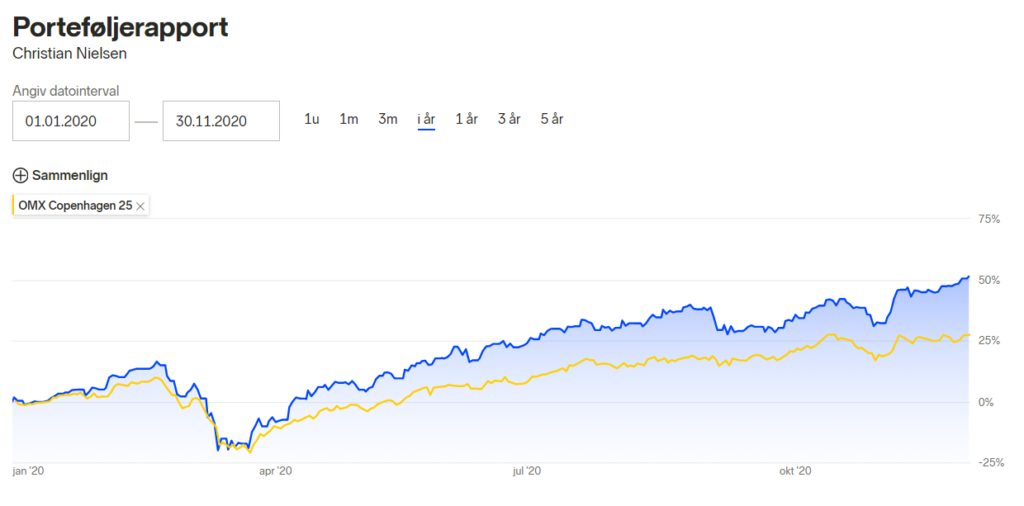
Task: Click the jul '20 axis label
Action: 527,470
